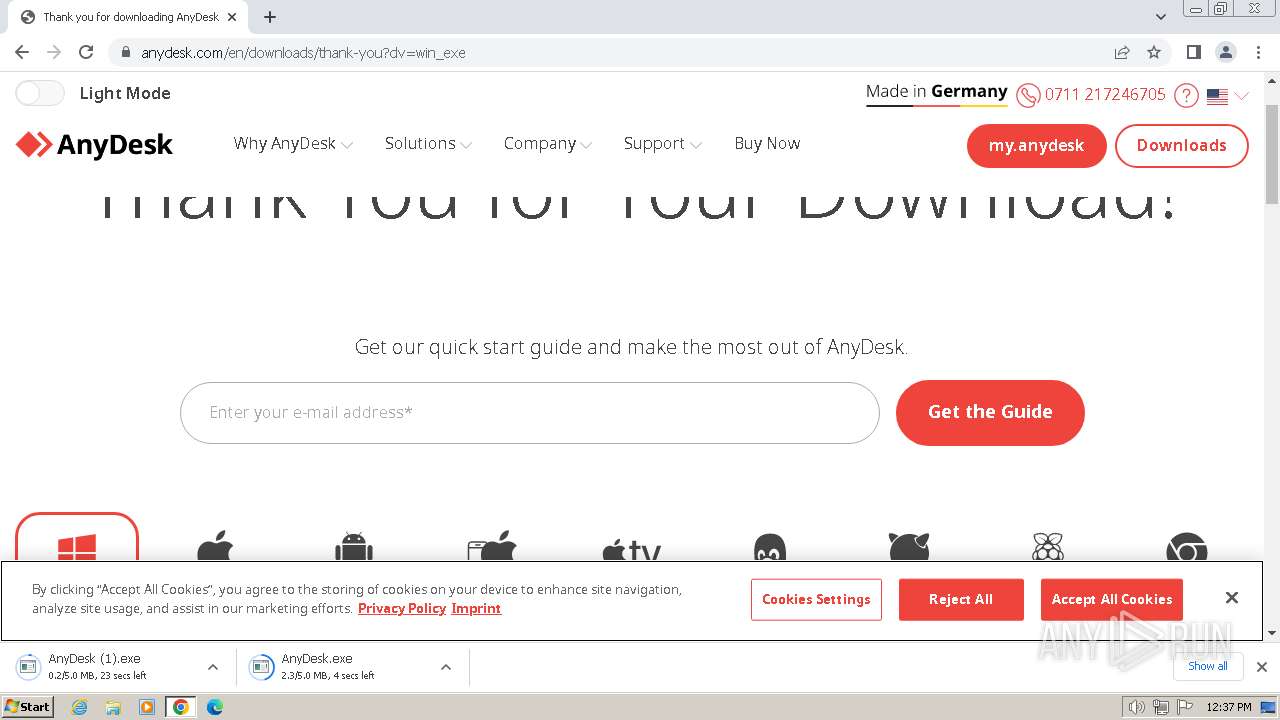Go forward in browser
The width and height of the screenshot is (1280, 720).
pyautogui.click(x=54, y=52)
